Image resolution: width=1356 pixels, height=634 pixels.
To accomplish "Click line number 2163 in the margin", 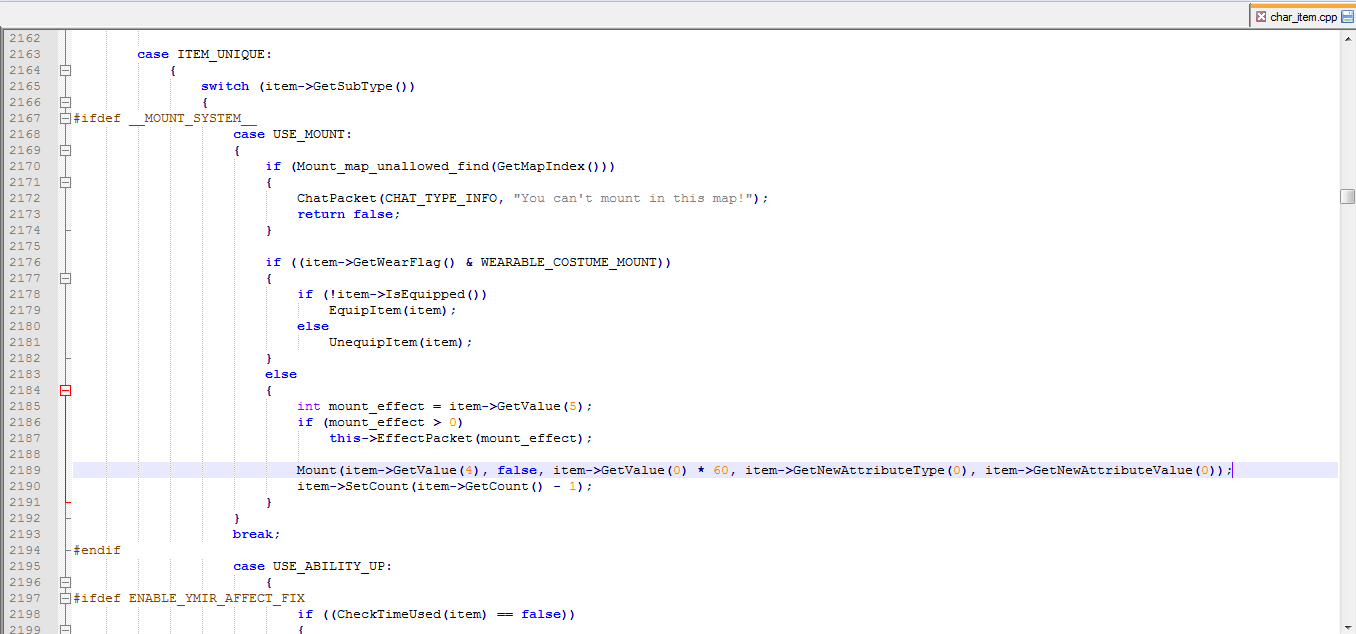I will pos(25,54).
